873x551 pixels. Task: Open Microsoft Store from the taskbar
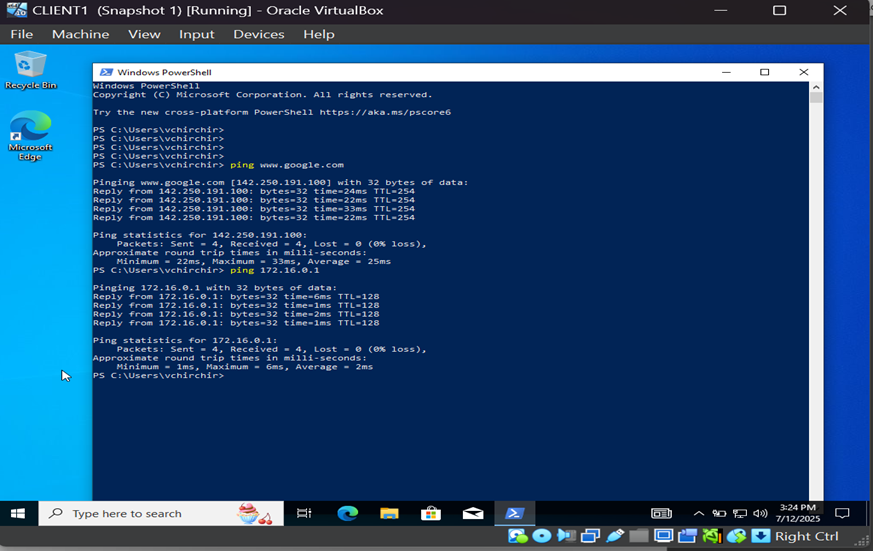pos(431,513)
